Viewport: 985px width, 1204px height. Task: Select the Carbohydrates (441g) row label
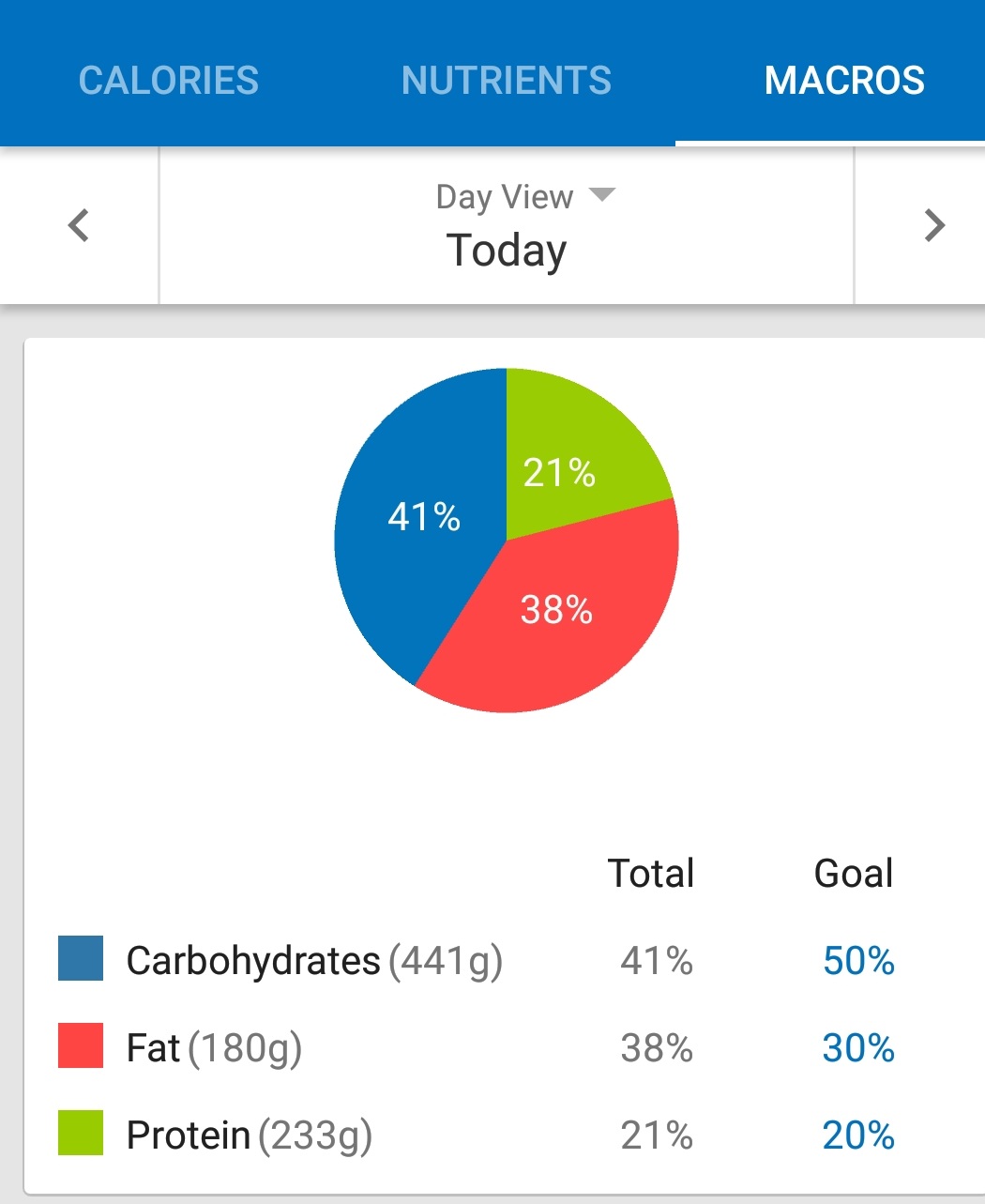click(x=314, y=961)
